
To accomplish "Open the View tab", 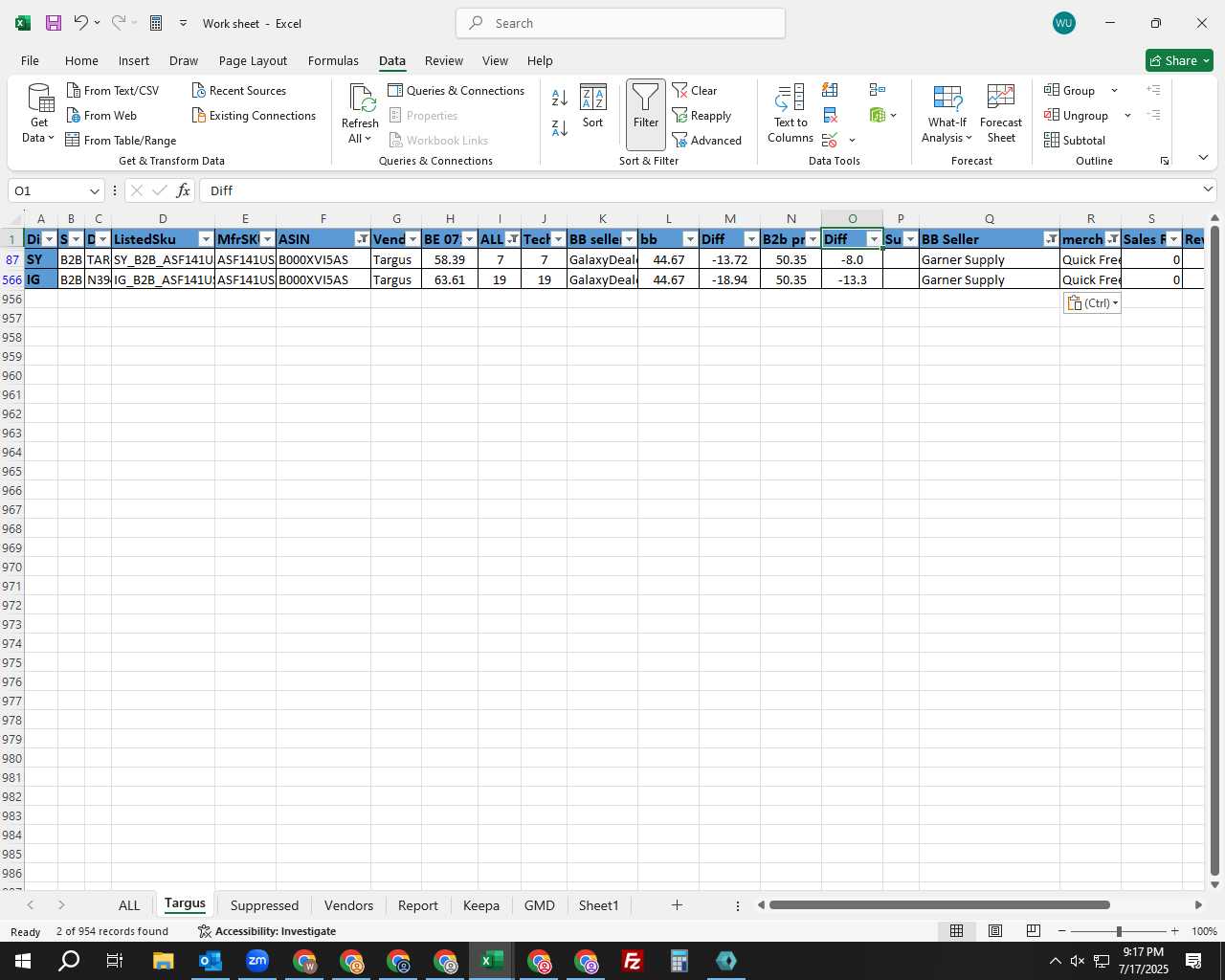I will (495, 60).
